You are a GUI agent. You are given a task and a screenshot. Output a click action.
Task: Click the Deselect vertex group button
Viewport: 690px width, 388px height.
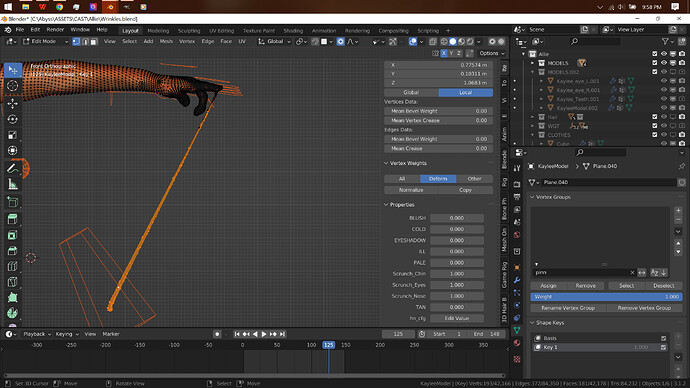click(x=664, y=286)
